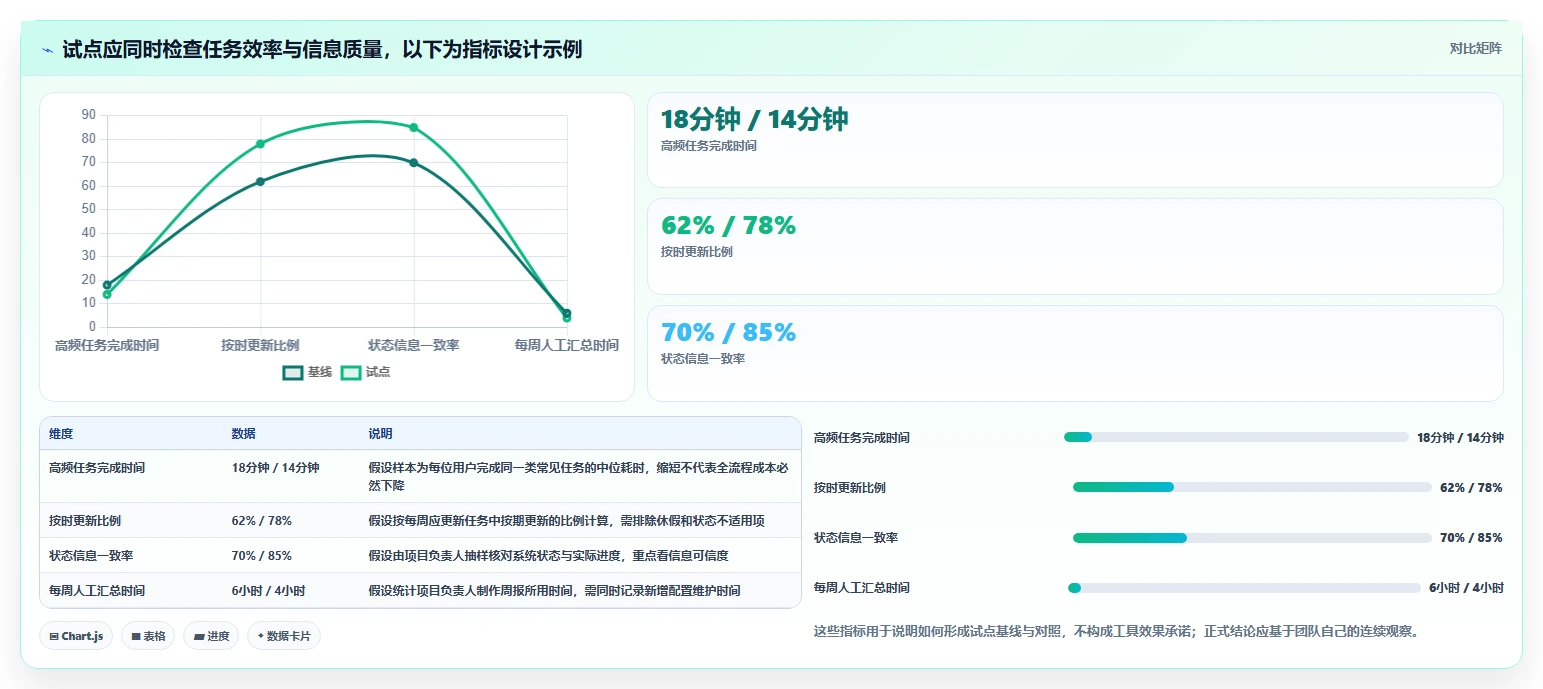Viewport: 1543px width, 689px height.
Task: Click table cell 6小时 / 4小时
Action: tap(268, 590)
